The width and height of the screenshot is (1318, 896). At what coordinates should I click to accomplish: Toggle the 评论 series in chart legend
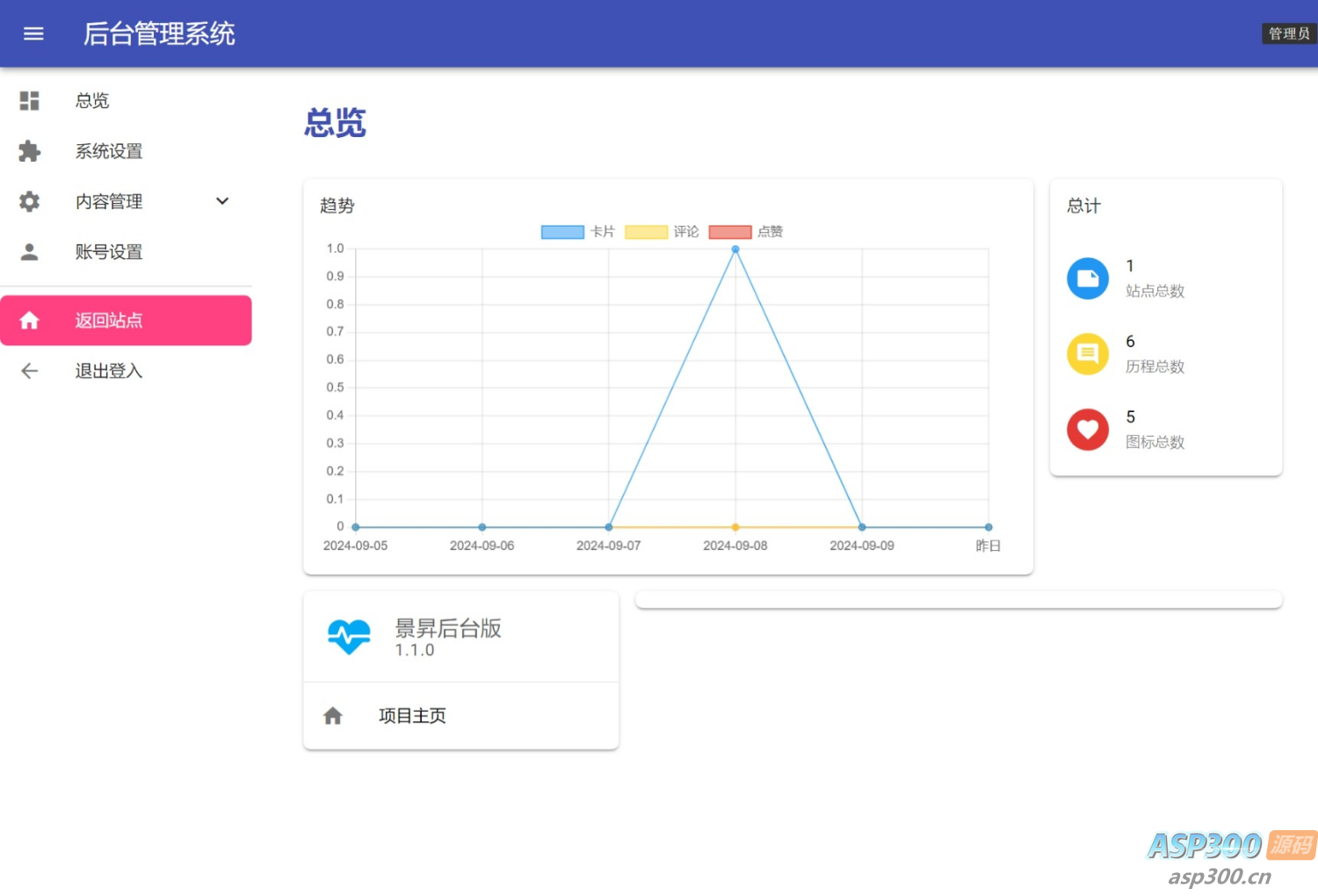point(666,231)
